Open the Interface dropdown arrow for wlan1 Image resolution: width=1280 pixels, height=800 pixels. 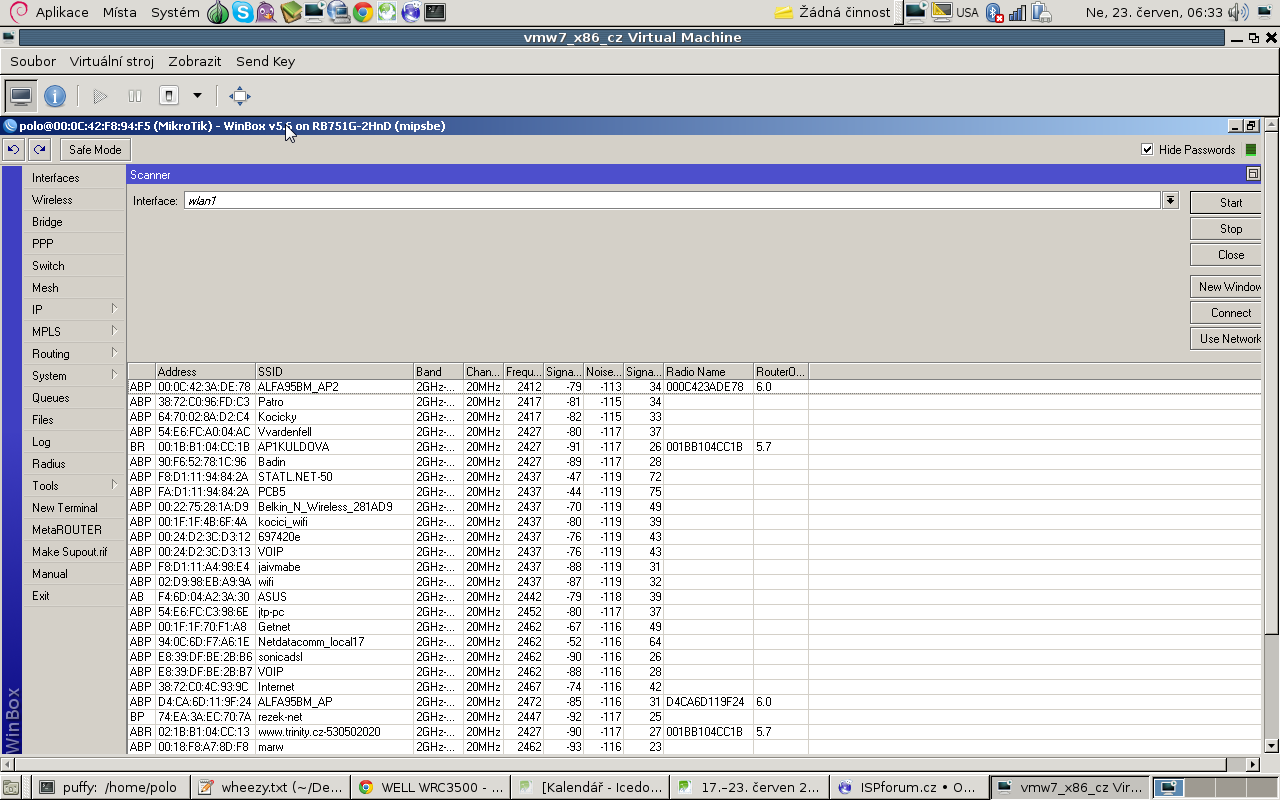1170,201
